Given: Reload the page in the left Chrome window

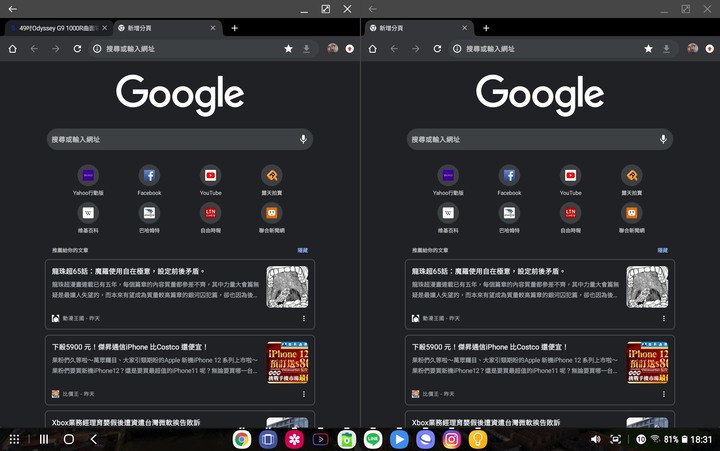Looking at the screenshot, I should 77,49.
